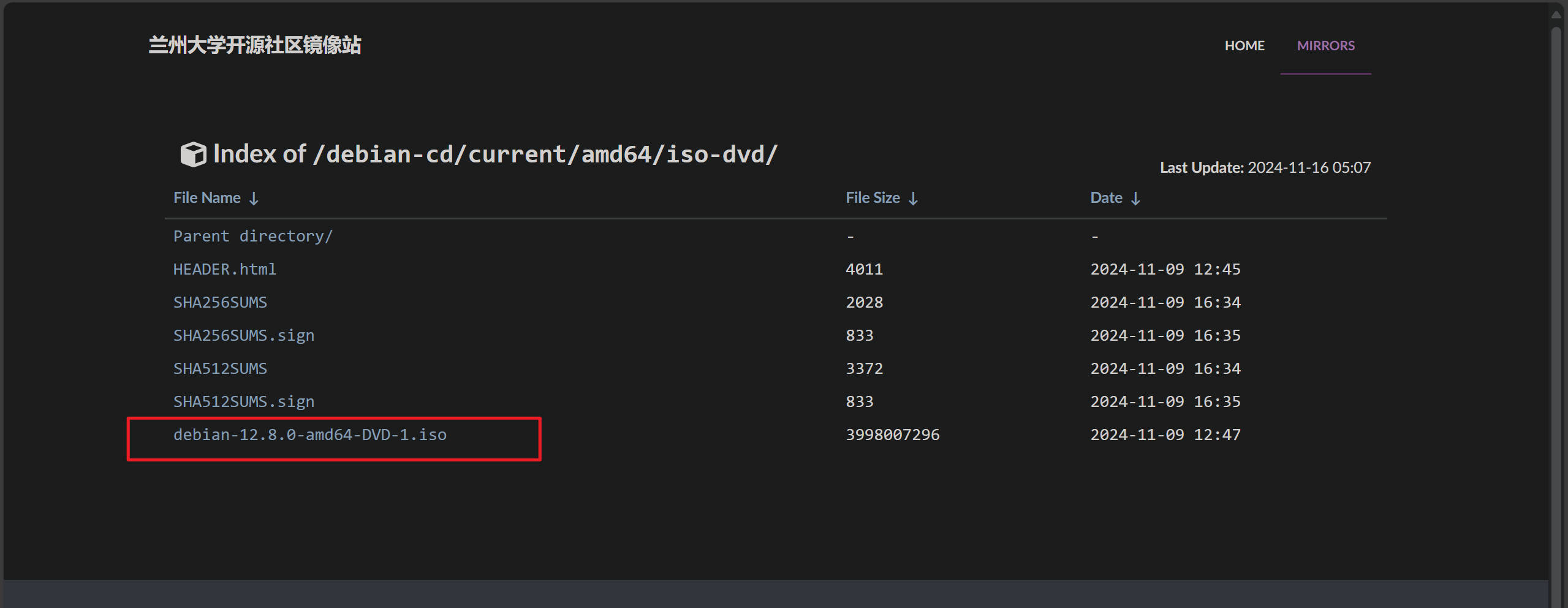Click the package box icon beside Index of
Screen dimensions: 1568x608
click(193, 154)
